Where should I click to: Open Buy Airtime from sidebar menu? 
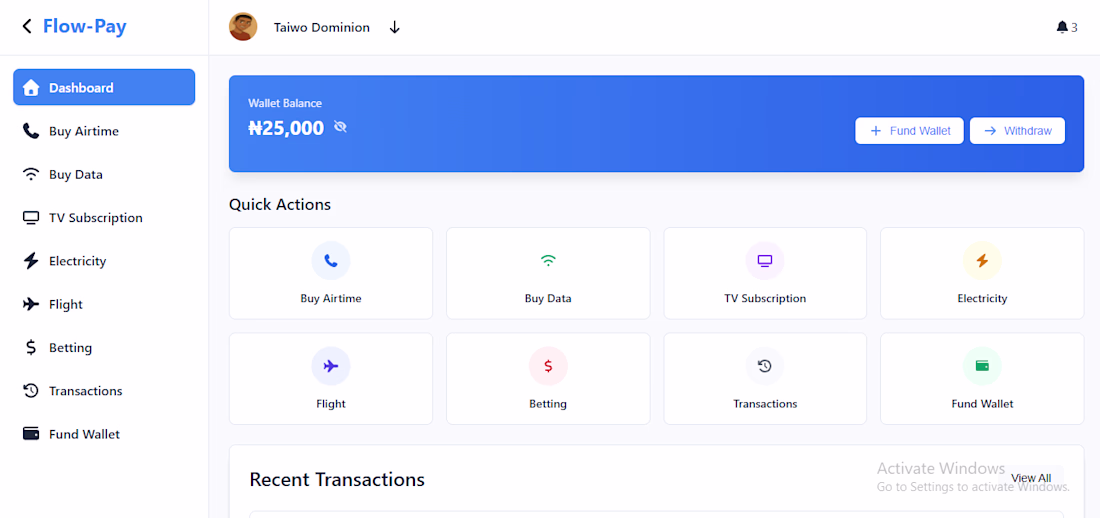point(84,131)
